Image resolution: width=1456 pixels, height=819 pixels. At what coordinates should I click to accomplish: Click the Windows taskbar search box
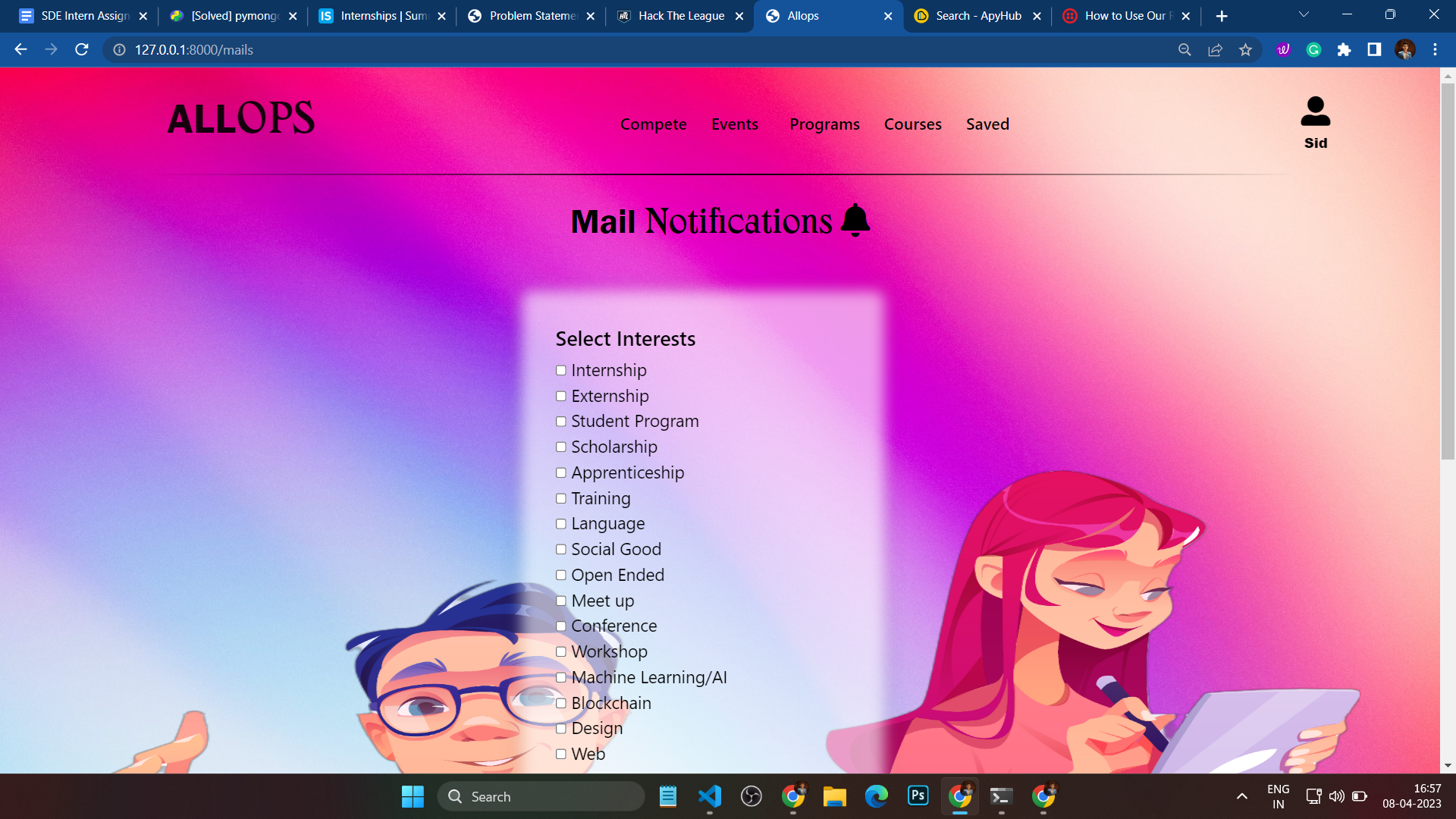[540, 796]
